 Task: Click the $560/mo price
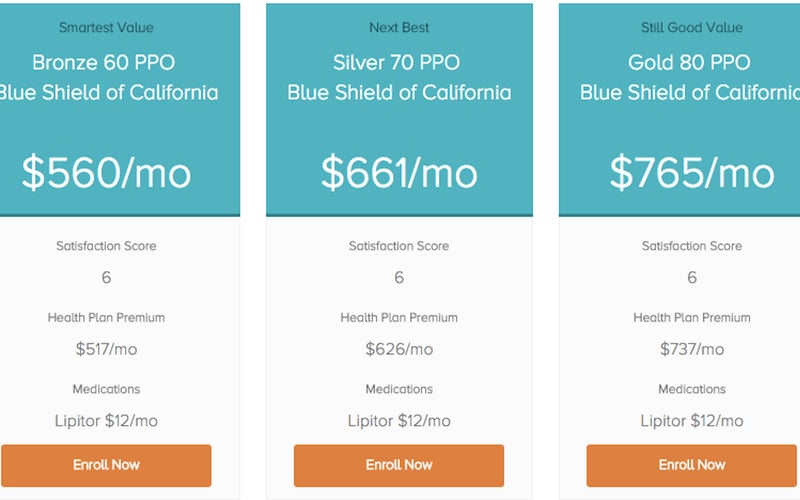[106, 172]
